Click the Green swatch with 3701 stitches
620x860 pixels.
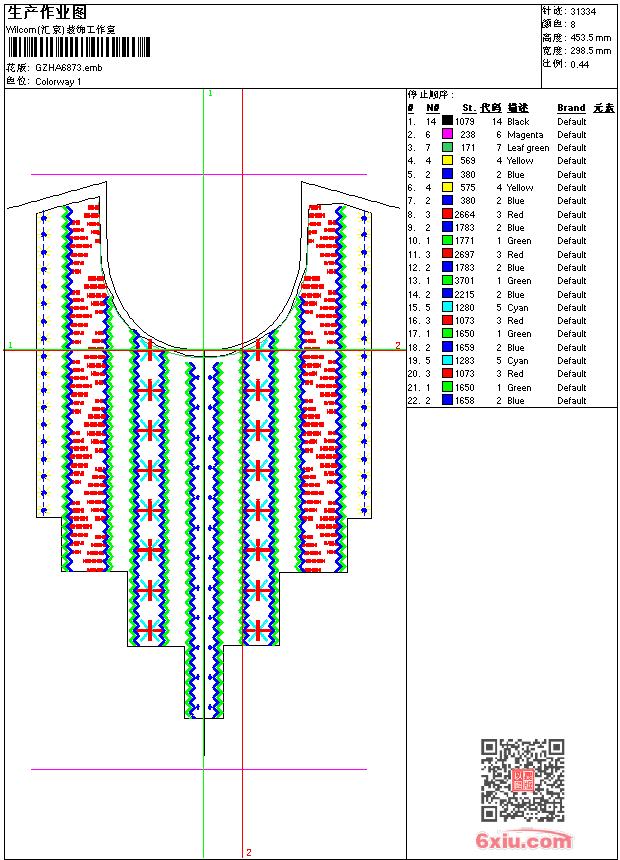(x=447, y=281)
